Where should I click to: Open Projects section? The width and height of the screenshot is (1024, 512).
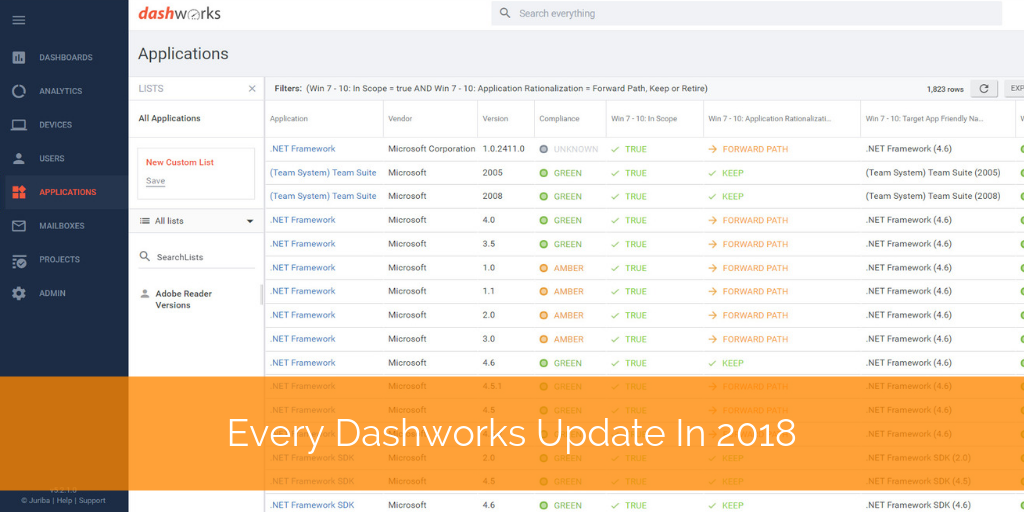[x=59, y=259]
